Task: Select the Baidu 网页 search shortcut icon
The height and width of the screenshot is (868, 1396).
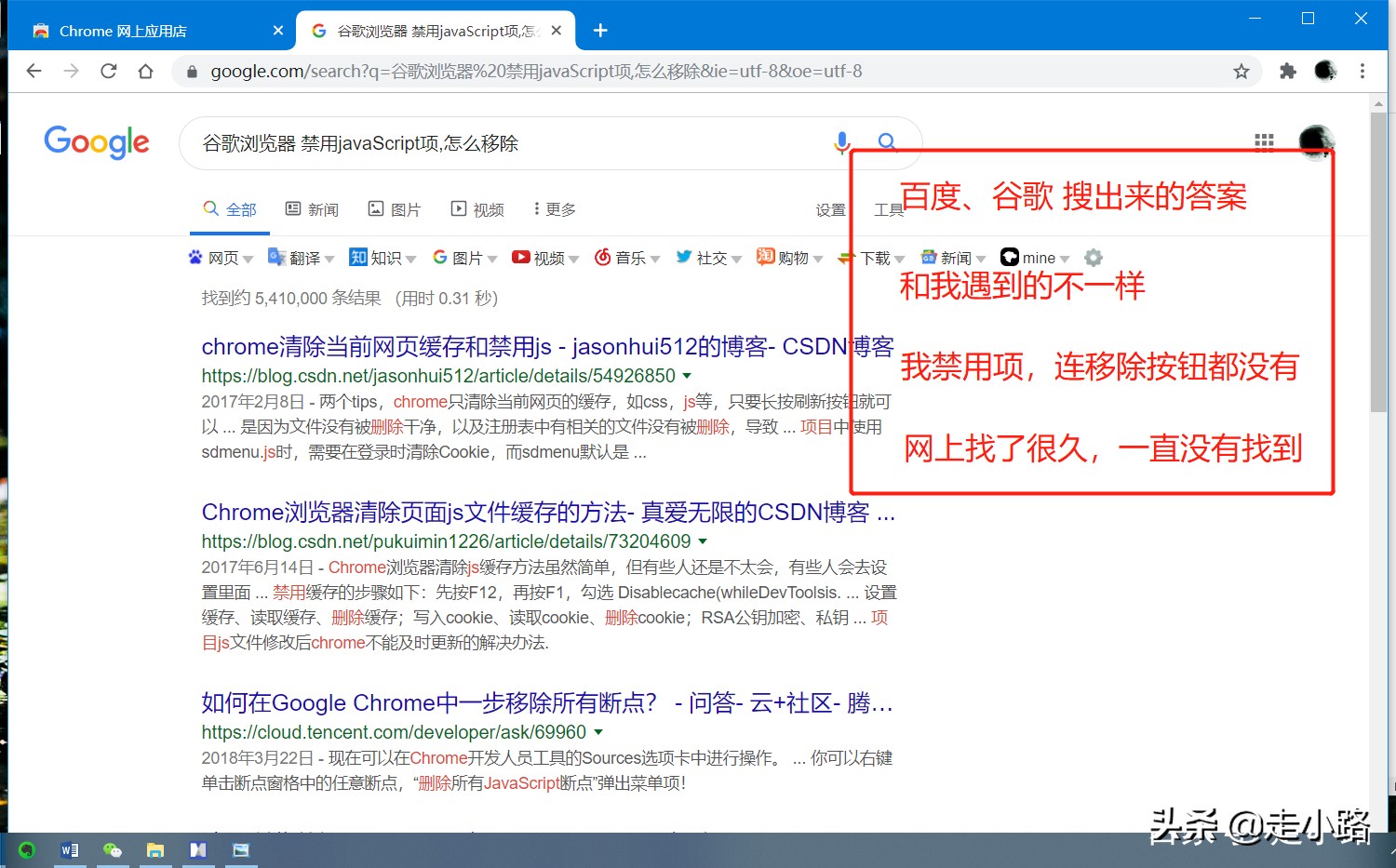Action: tap(195, 257)
